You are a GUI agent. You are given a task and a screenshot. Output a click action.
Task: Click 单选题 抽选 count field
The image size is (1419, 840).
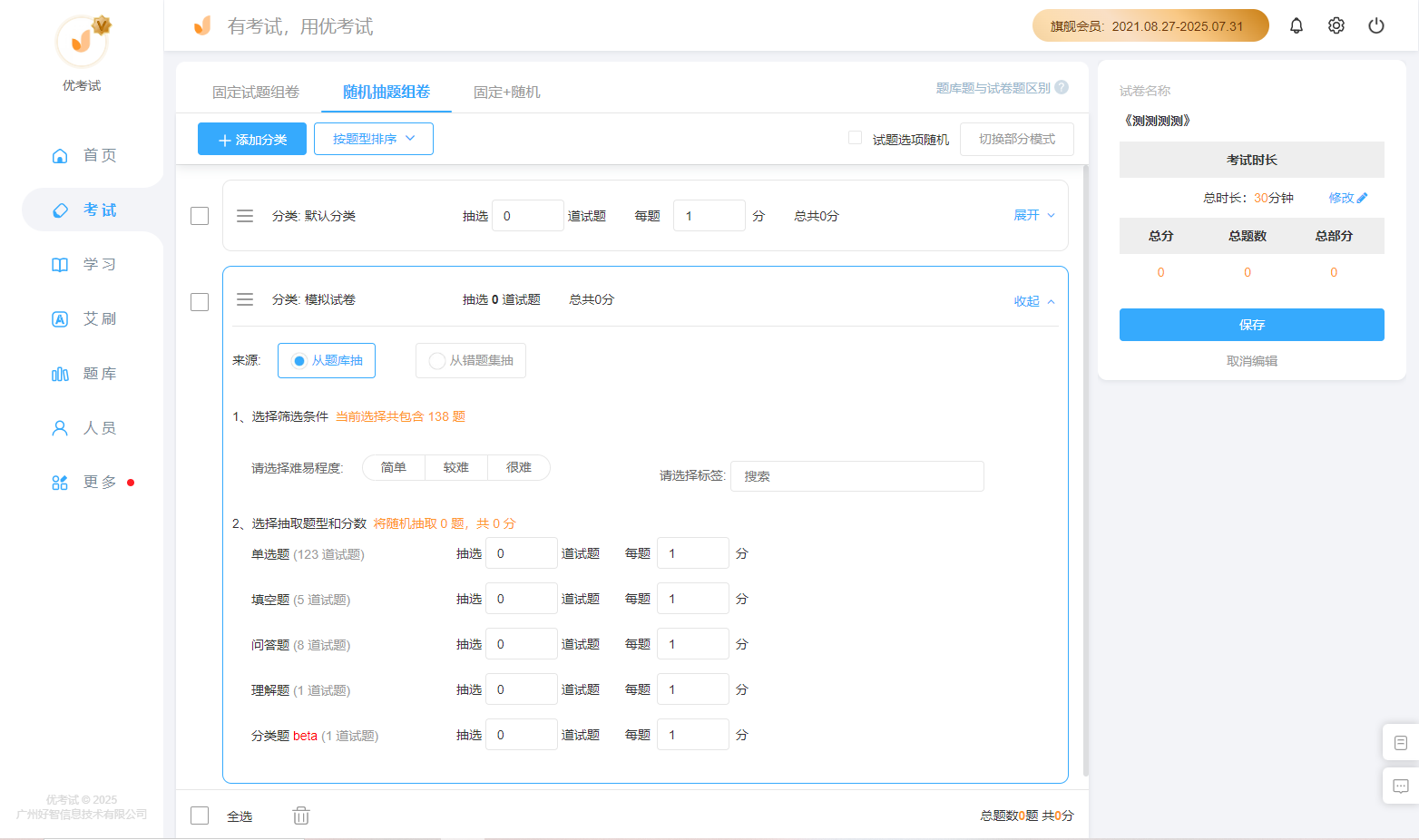point(522,553)
